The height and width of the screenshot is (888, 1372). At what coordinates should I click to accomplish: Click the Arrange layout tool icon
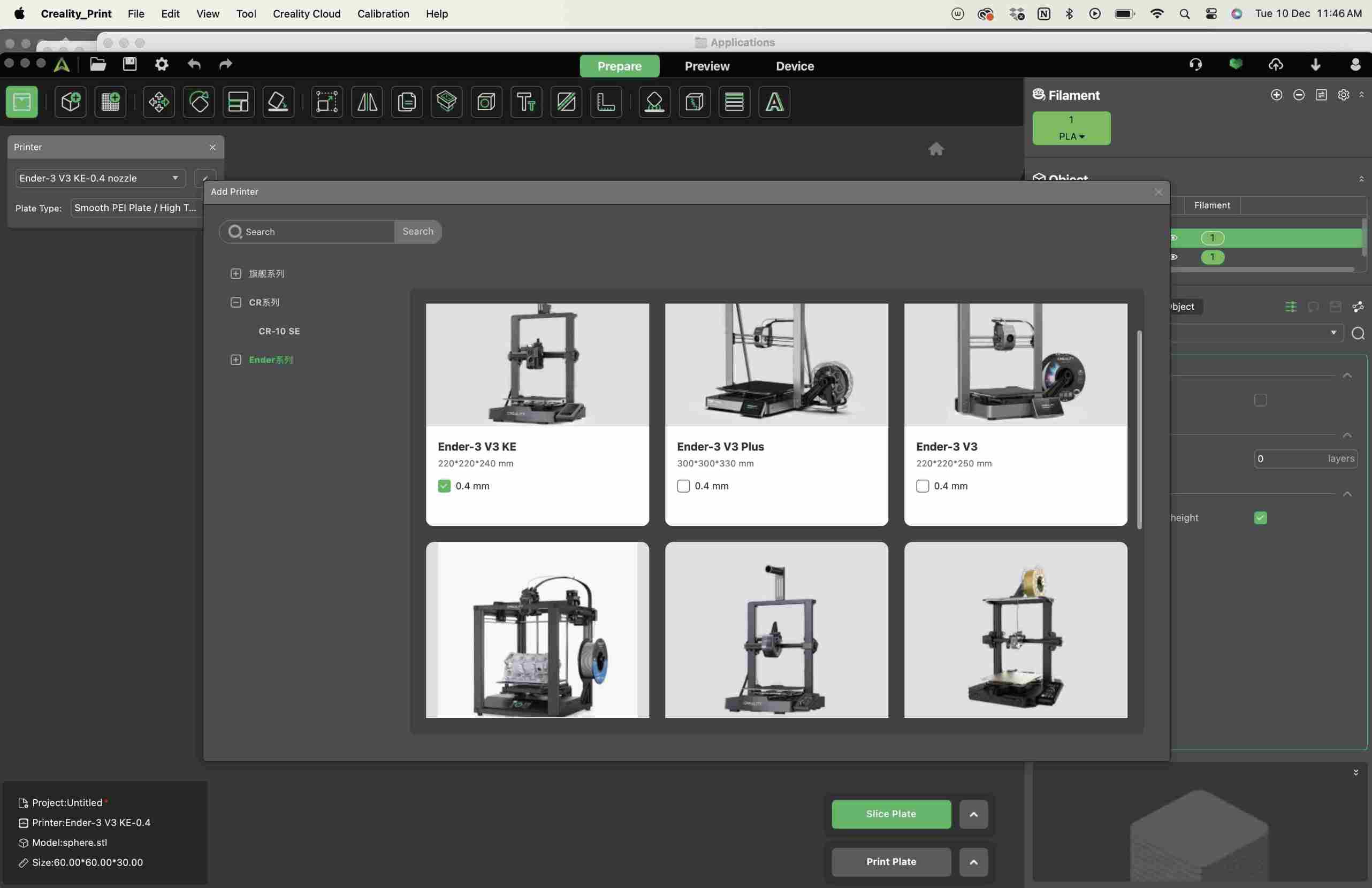pos(238,102)
